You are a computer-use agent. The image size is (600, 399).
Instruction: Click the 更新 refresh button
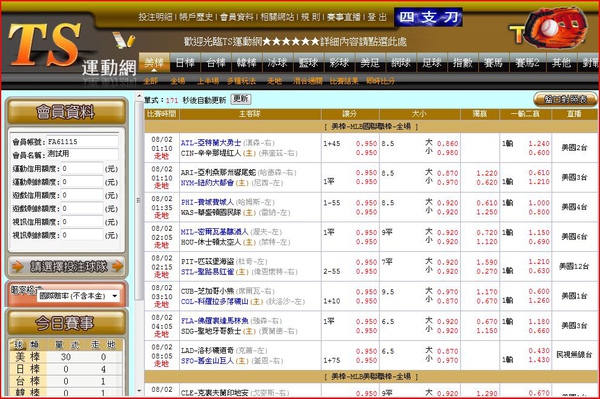tap(241, 99)
